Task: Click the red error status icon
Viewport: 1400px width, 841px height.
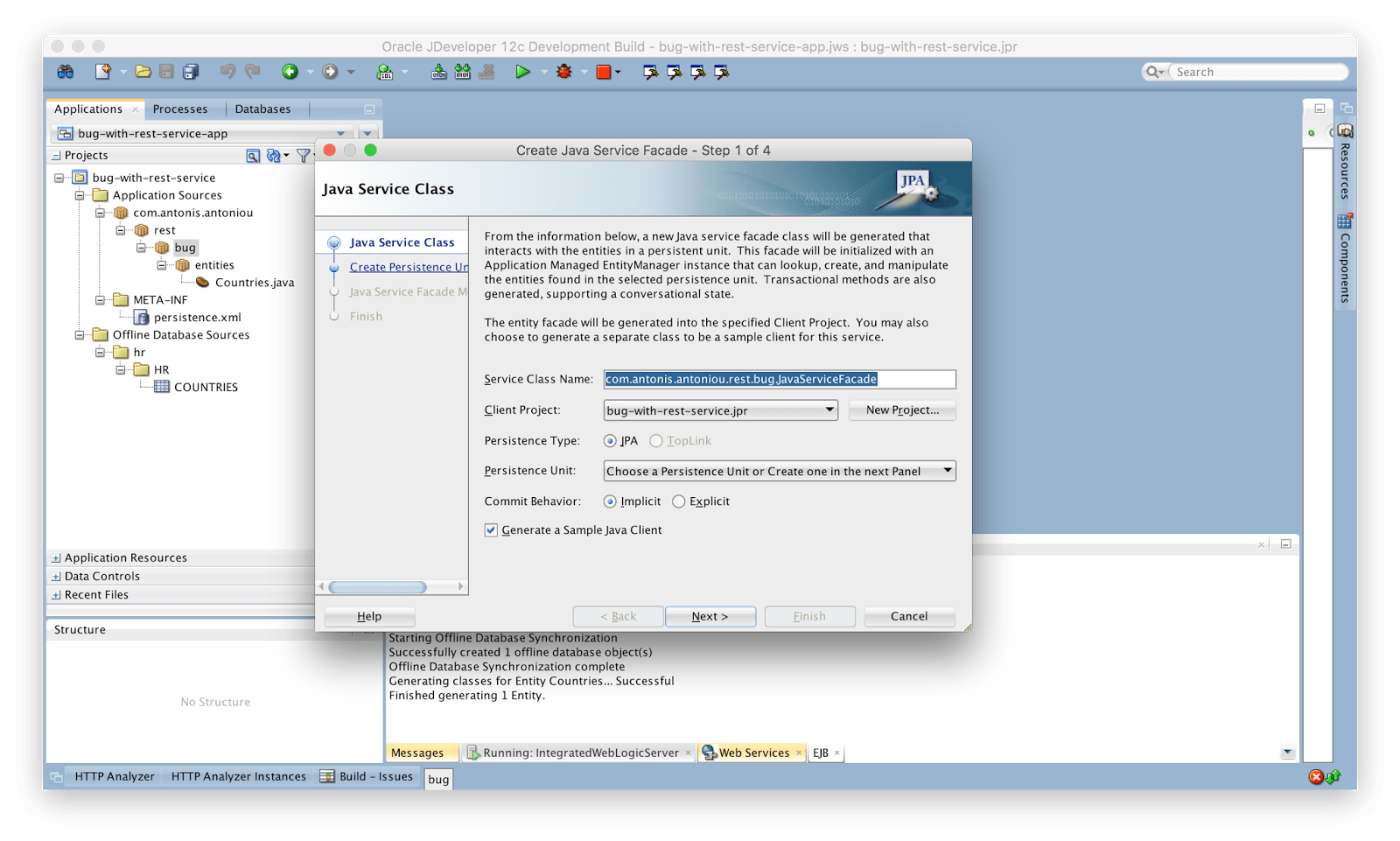Action: [x=1316, y=777]
